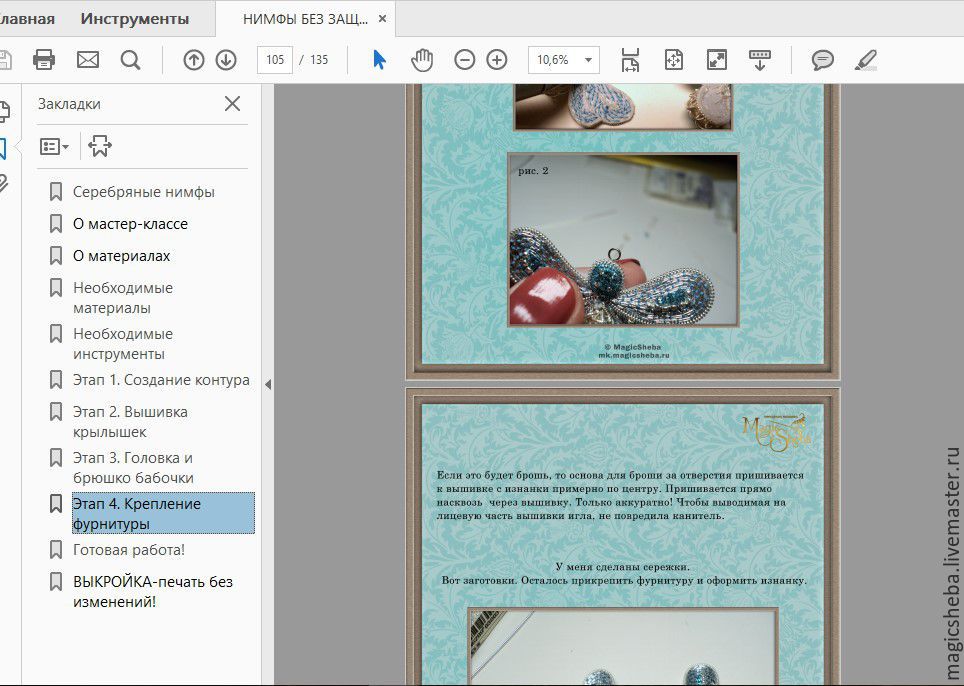The height and width of the screenshot is (686, 964).
Task: Click the page number field 105
Action: [275, 60]
